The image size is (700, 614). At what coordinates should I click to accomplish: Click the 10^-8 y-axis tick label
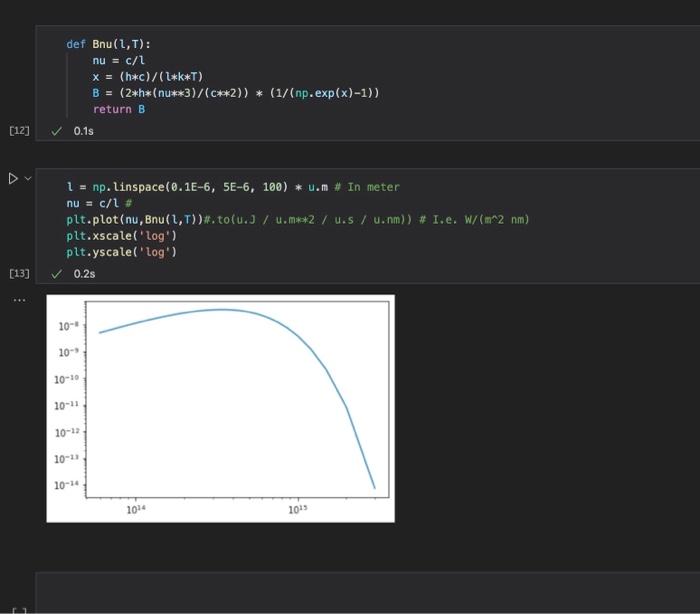[68, 326]
